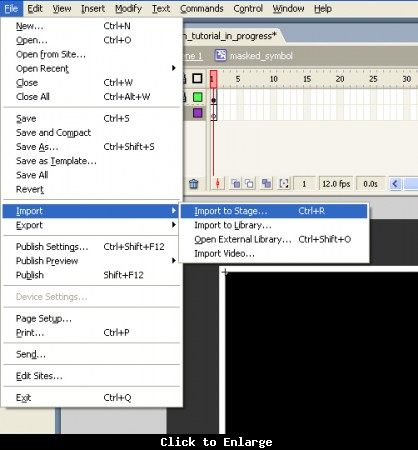Click the masked_symbol icon in edit bar

coord(220,55)
